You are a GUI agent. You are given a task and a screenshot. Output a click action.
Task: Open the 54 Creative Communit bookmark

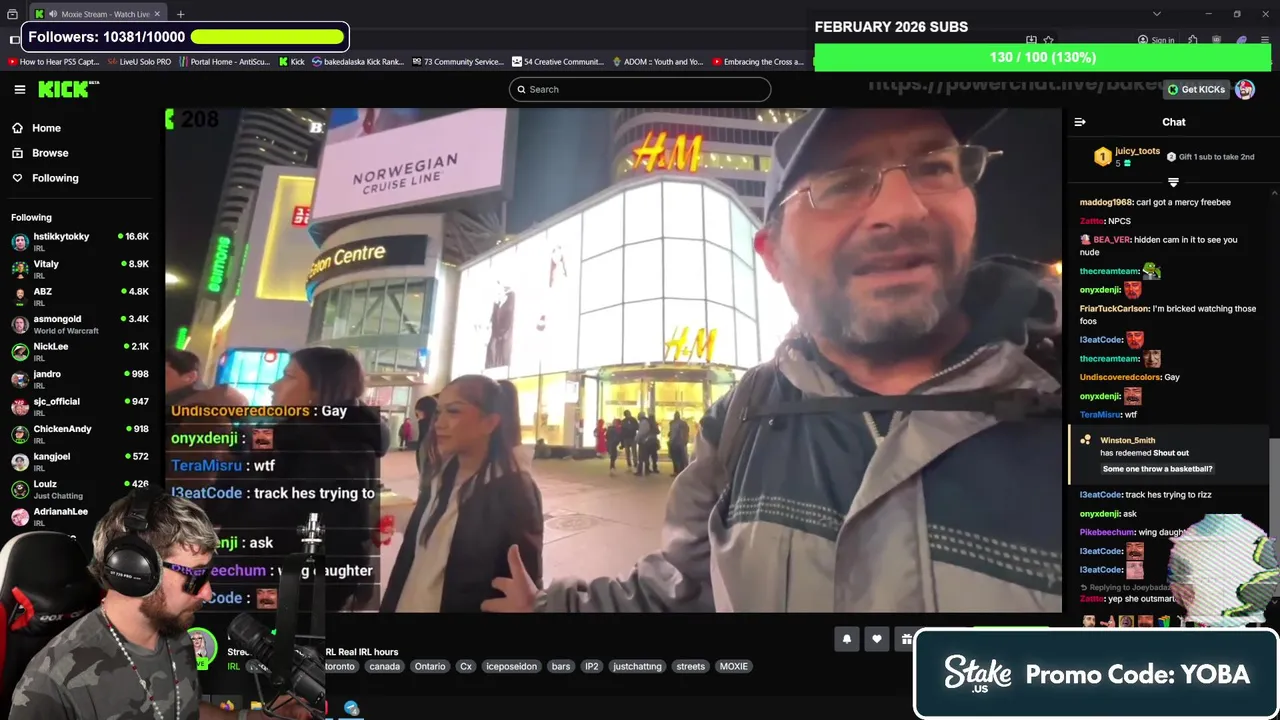(x=558, y=61)
